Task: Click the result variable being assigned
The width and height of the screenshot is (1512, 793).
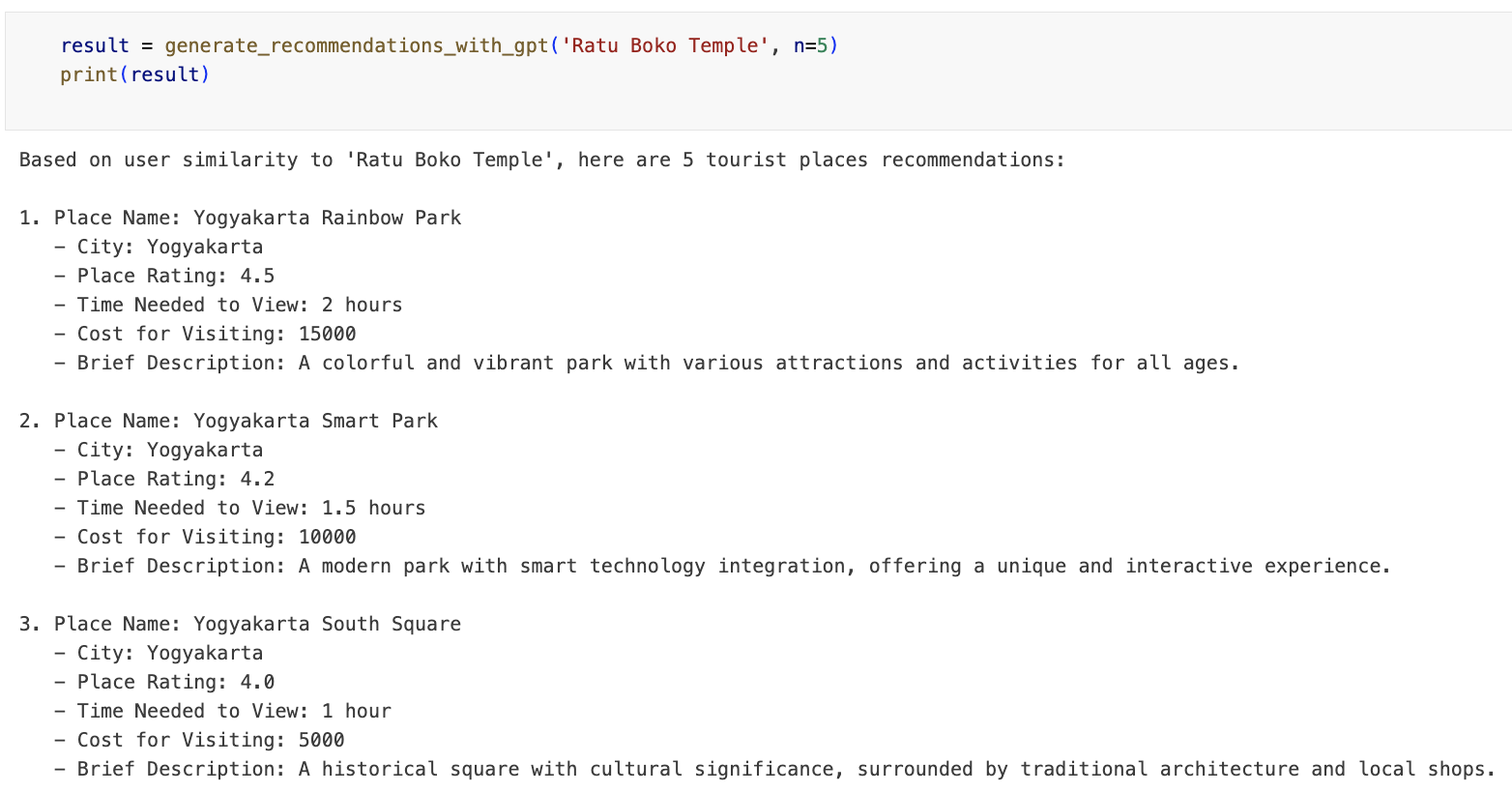Action: [x=95, y=45]
